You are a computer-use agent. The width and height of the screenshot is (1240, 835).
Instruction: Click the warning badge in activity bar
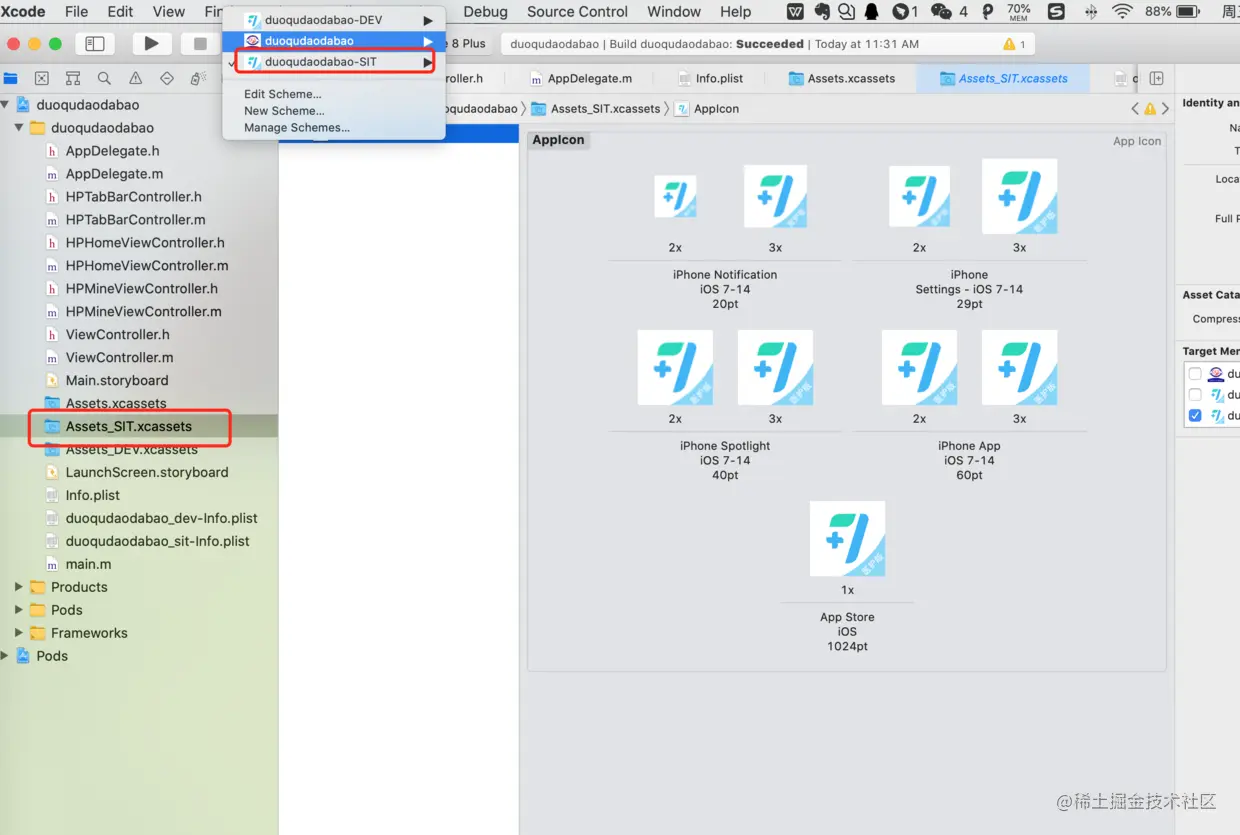coord(1015,44)
